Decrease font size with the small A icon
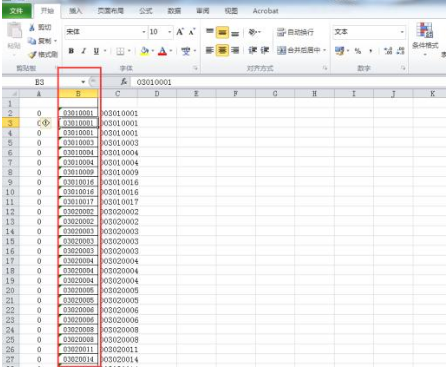Image resolution: width=446 pixels, height=367 pixels. (x=192, y=32)
